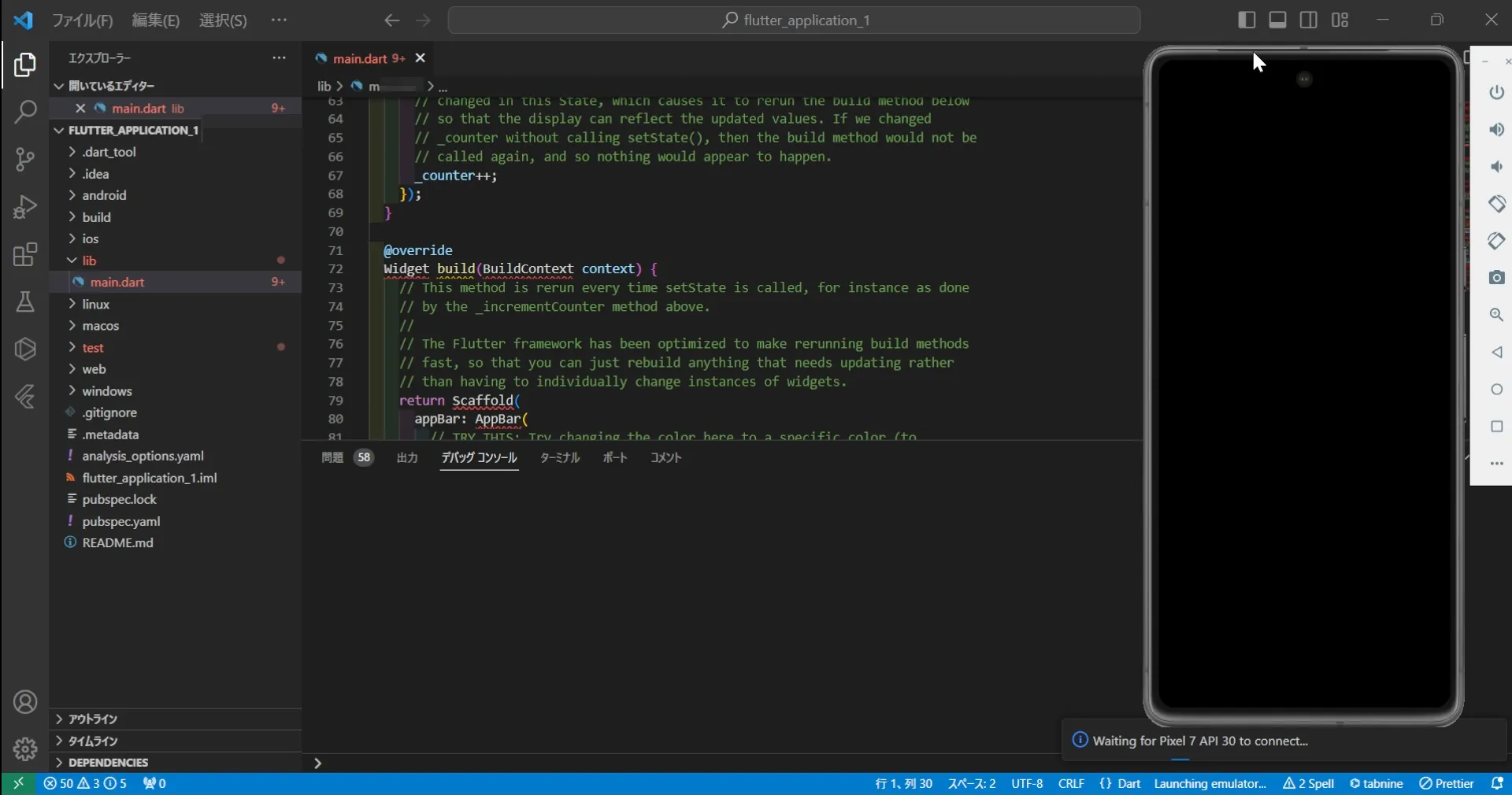Expand the DEPENDENCIES section
Viewport: 1512px width, 795px height.
coord(176,762)
